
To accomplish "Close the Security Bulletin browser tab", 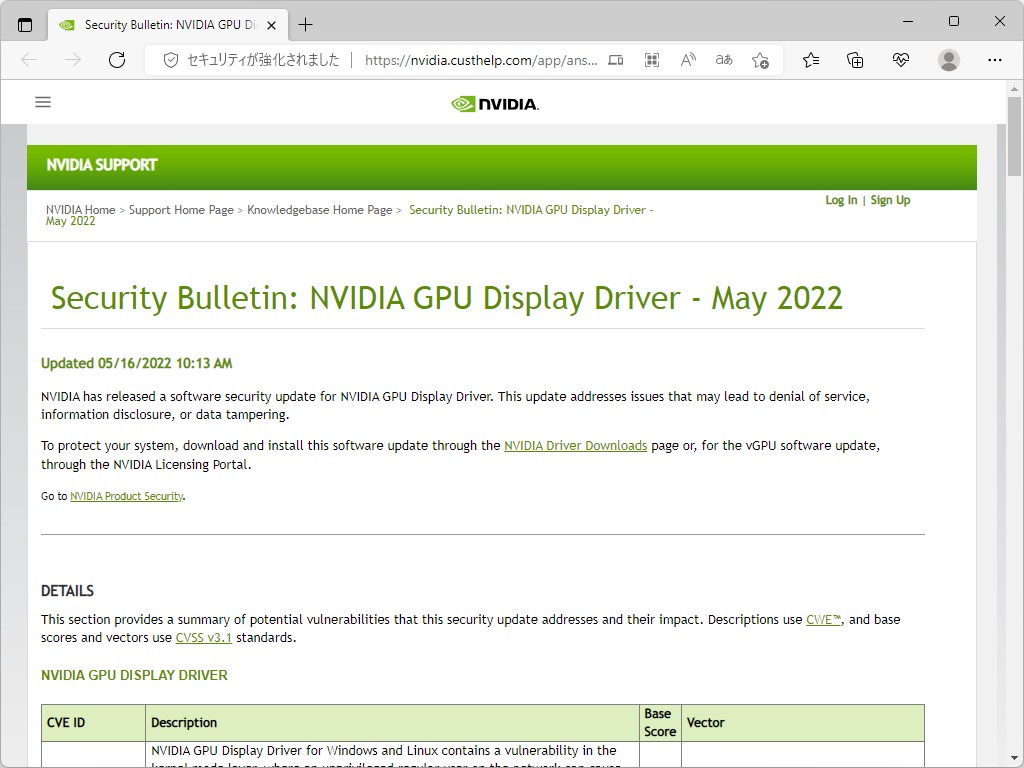I will click(x=272, y=25).
